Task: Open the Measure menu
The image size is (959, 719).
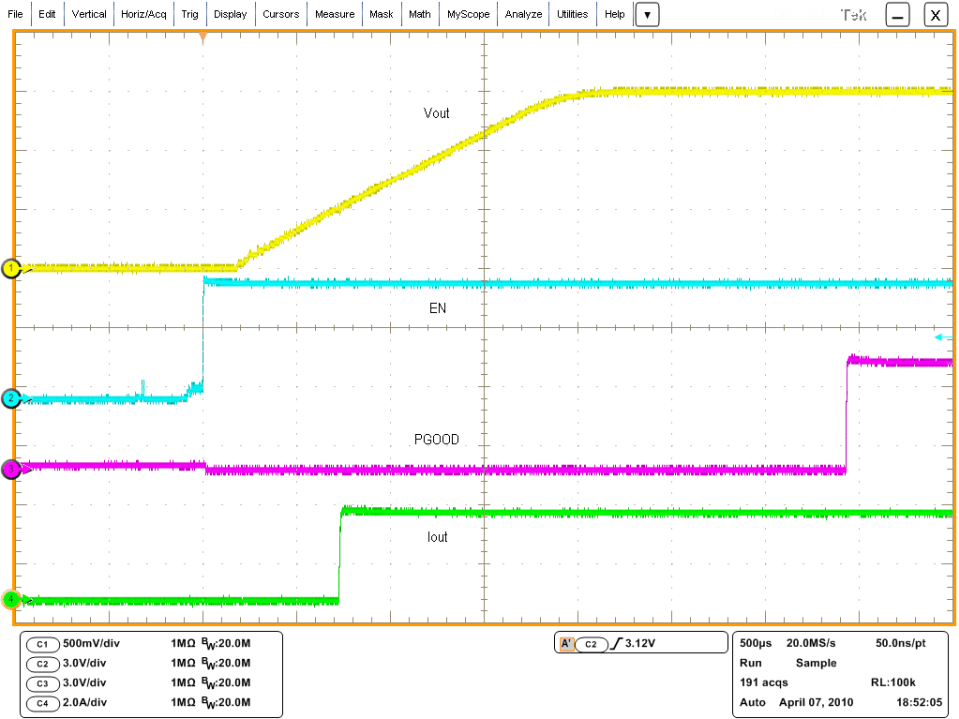Action: [334, 14]
